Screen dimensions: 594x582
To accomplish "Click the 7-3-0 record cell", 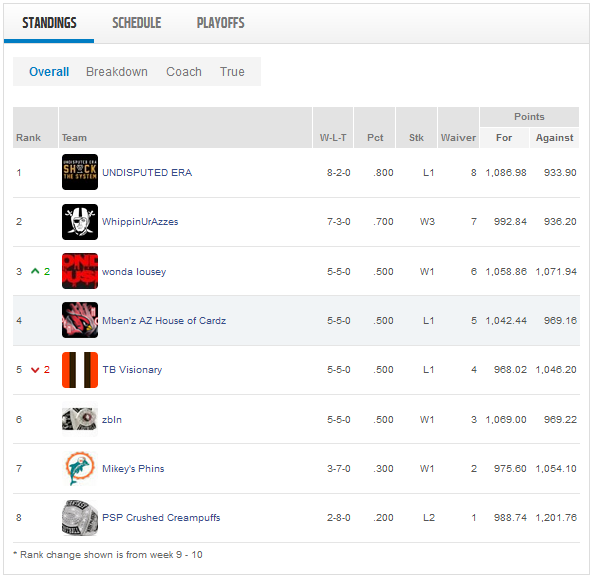I will (x=339, y=222).
